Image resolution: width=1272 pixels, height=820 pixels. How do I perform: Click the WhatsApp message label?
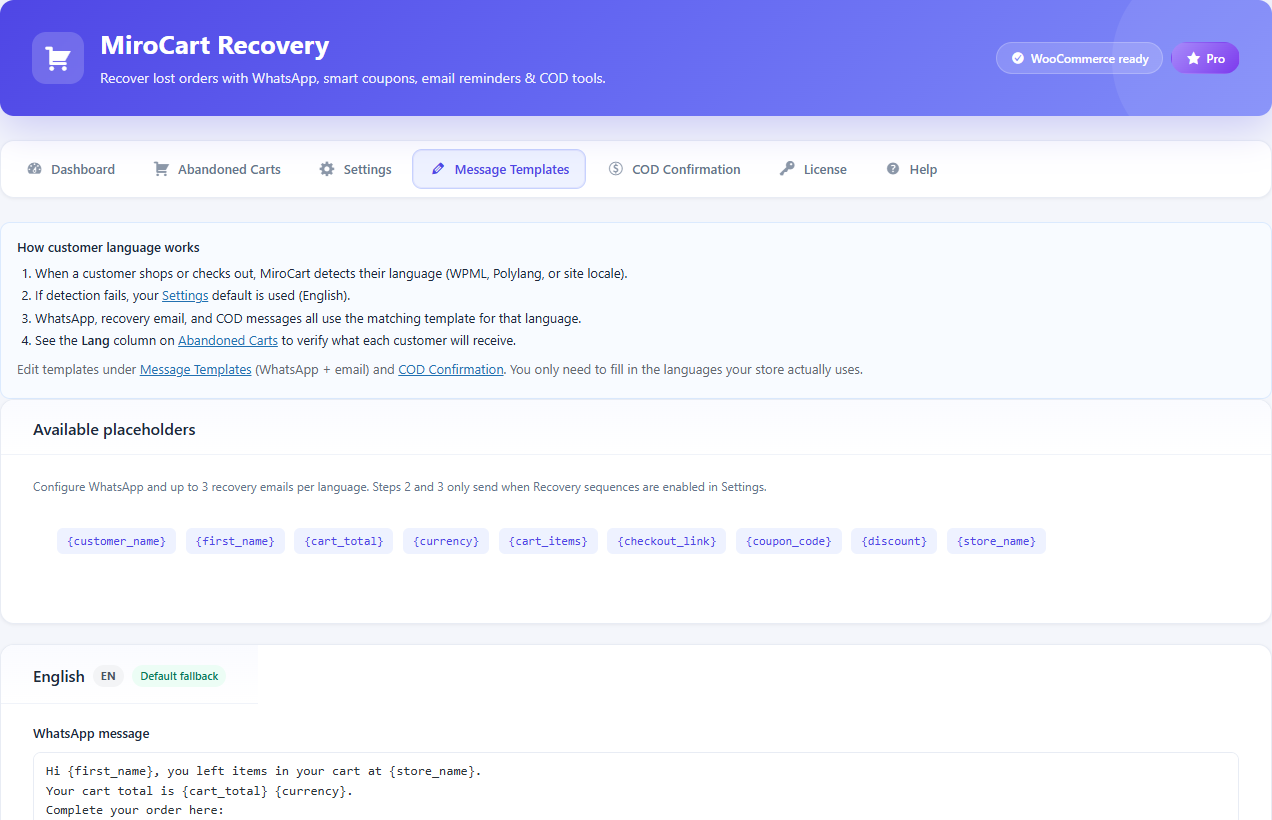[91, 734]
